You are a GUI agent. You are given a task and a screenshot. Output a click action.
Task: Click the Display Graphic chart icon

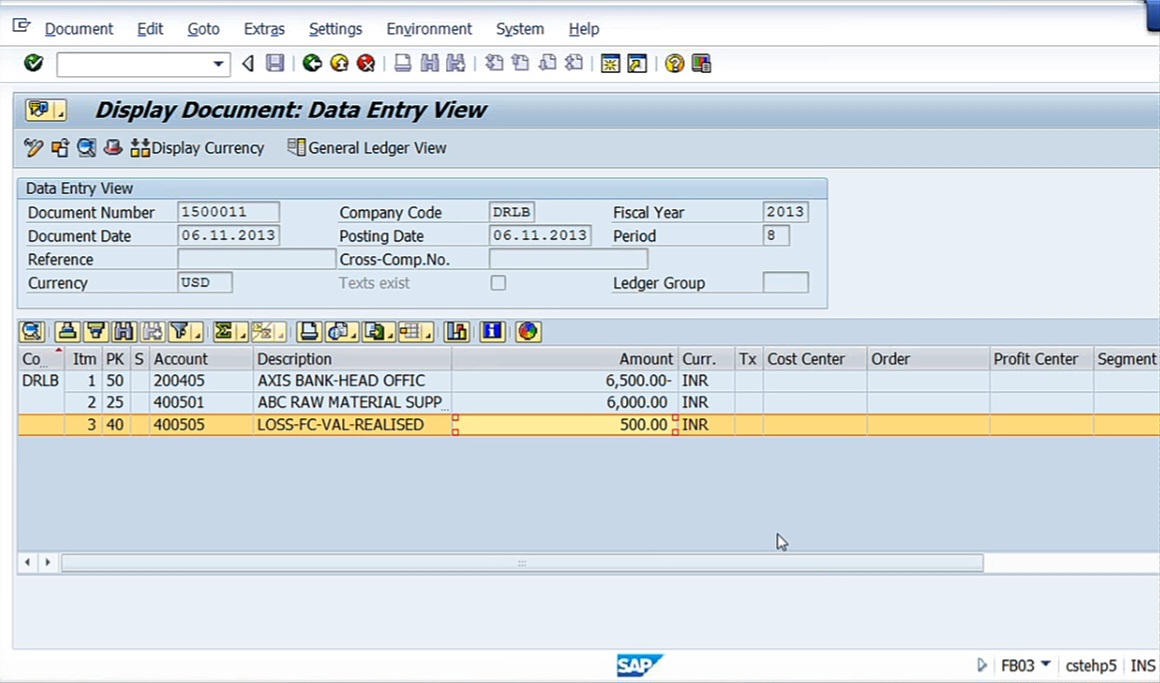tap(457, 332)
